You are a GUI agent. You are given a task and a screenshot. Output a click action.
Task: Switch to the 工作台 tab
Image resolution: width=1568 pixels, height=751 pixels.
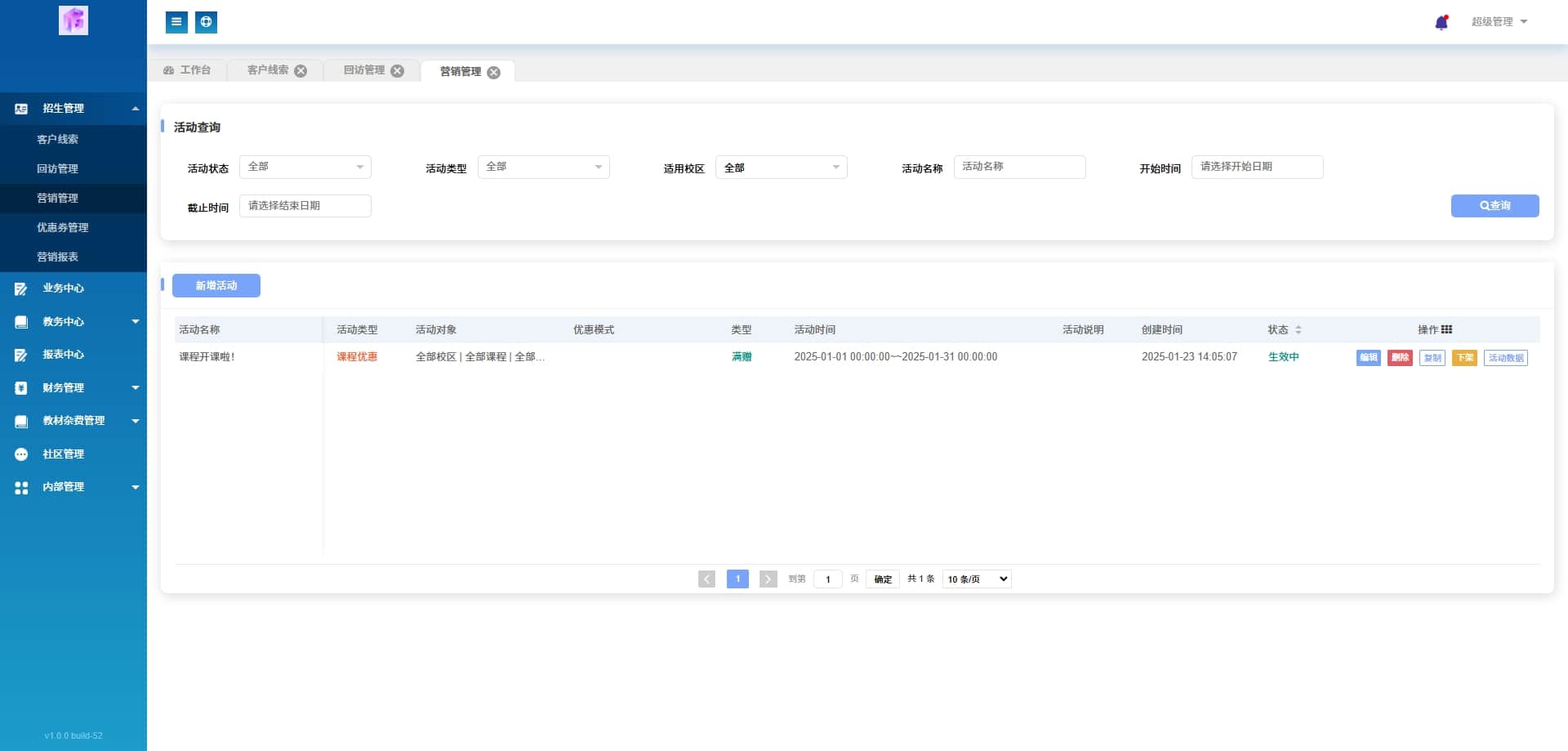point(187,70)
